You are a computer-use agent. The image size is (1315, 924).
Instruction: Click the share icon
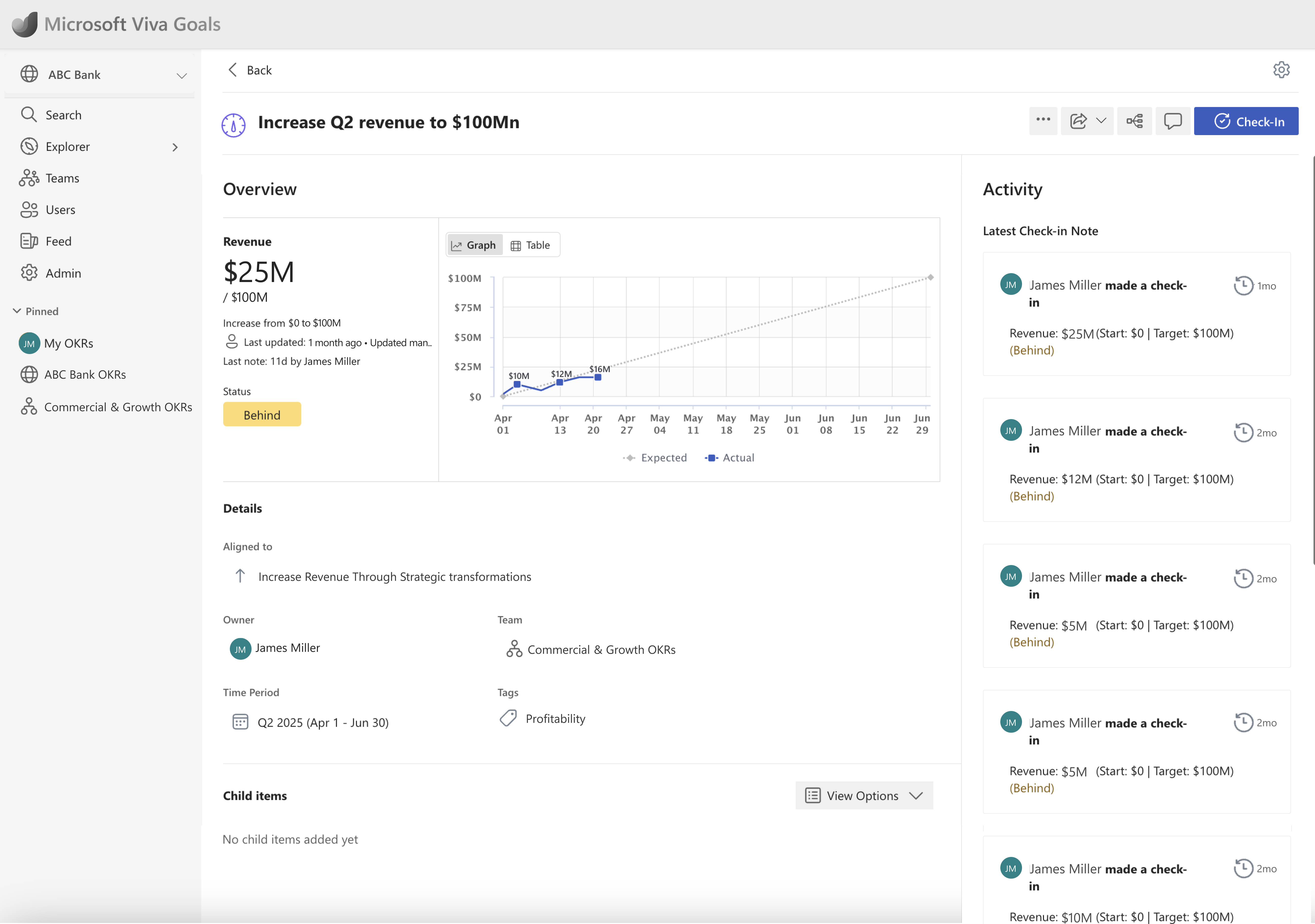(1078, 121)
